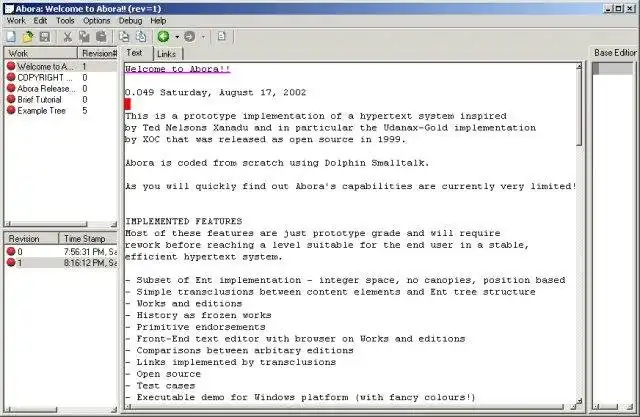Click the Paste clipboard icon
The height and width of the screenshot is (417, 640).
(x=101, y=37)
